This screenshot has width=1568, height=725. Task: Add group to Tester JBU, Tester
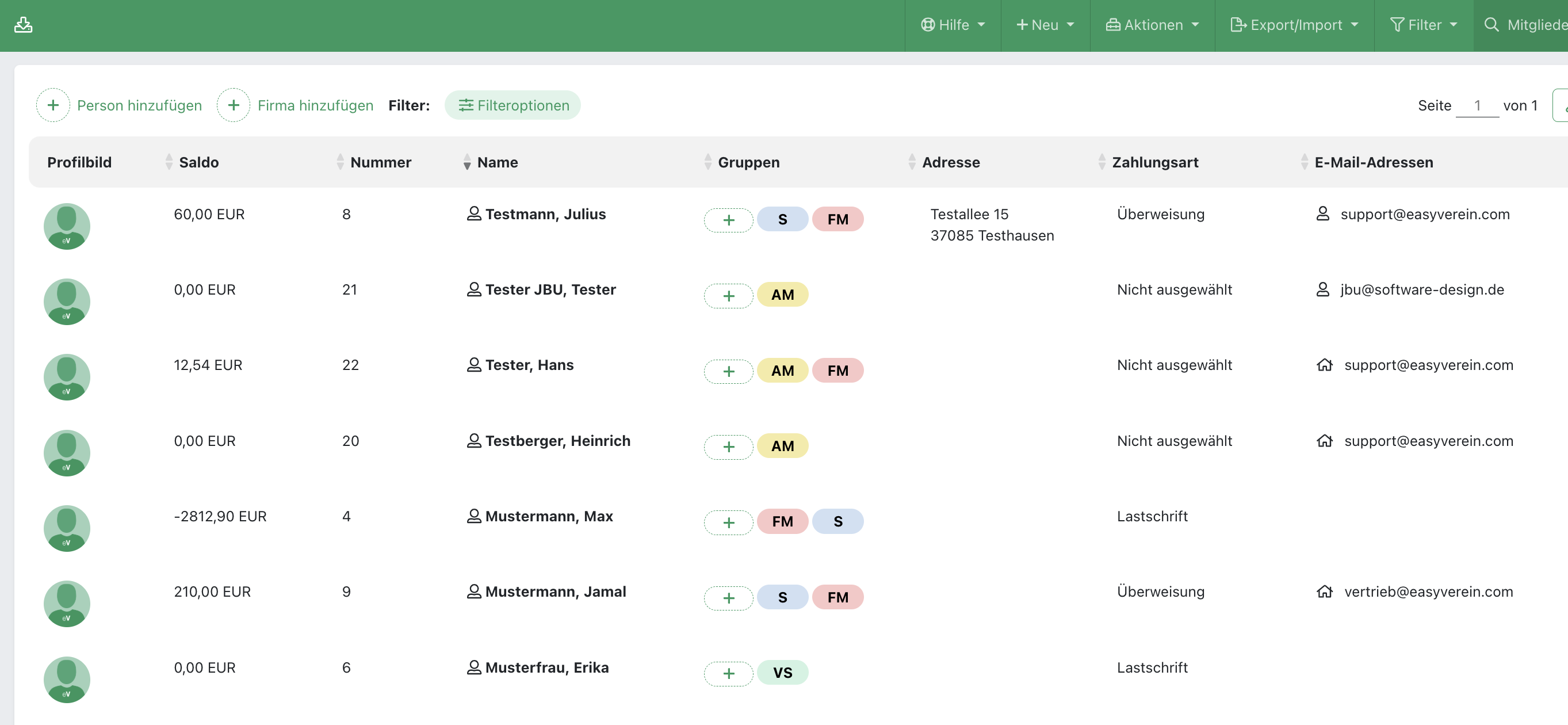pos(729,296)
